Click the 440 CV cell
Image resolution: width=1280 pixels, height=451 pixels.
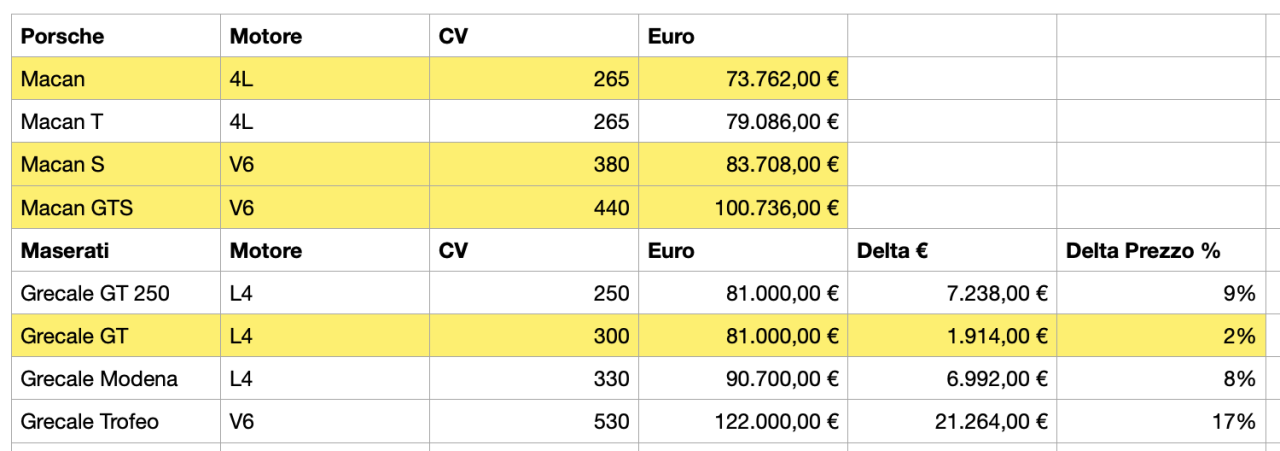point(534,208)
